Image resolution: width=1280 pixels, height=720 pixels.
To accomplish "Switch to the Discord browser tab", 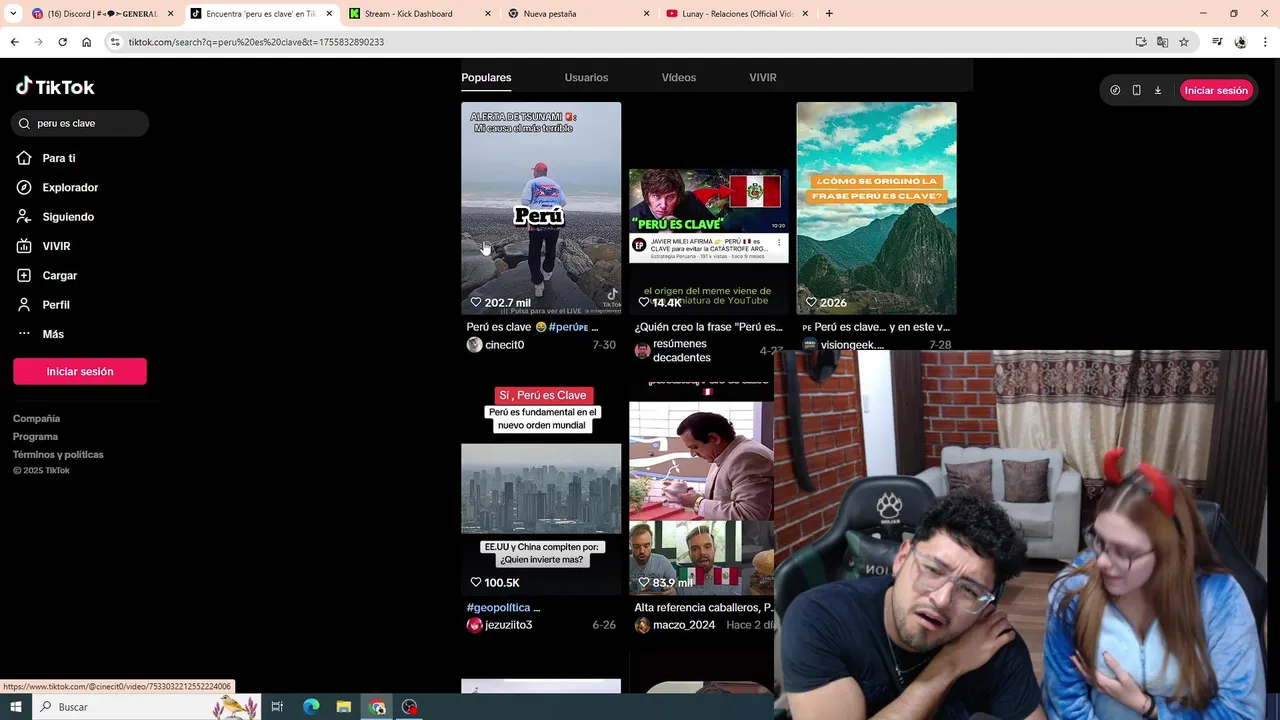I will (x=102, y=14).
